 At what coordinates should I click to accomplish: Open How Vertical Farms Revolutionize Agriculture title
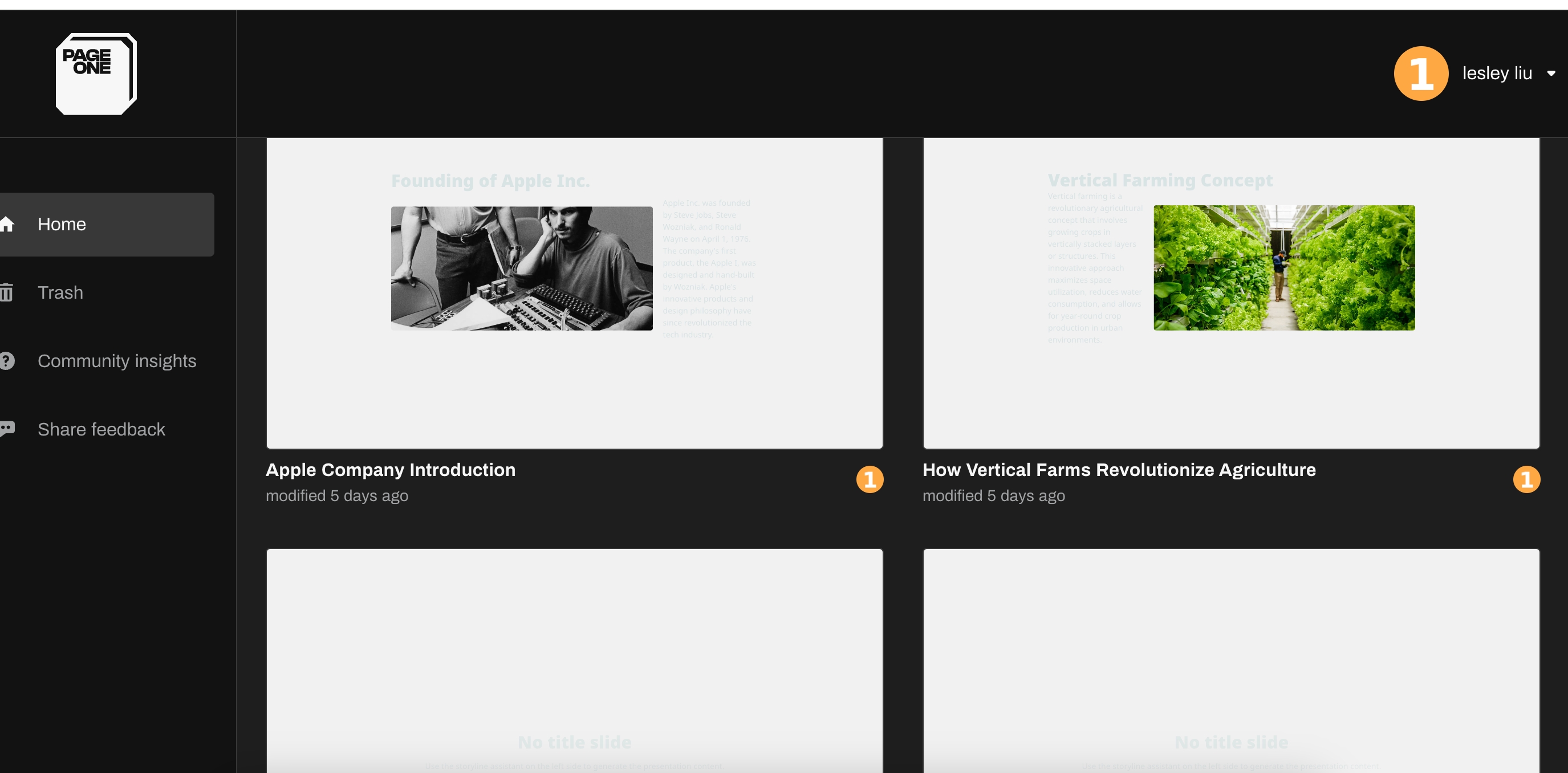pos(1119,470)
